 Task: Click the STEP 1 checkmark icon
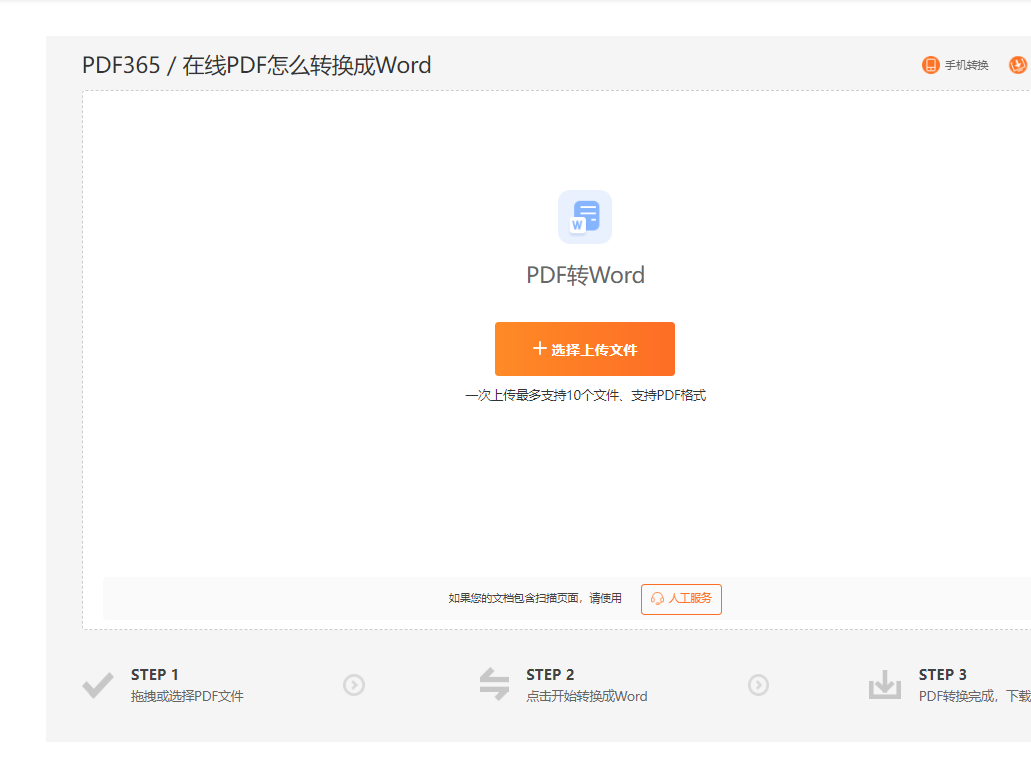tap(98, 685)
